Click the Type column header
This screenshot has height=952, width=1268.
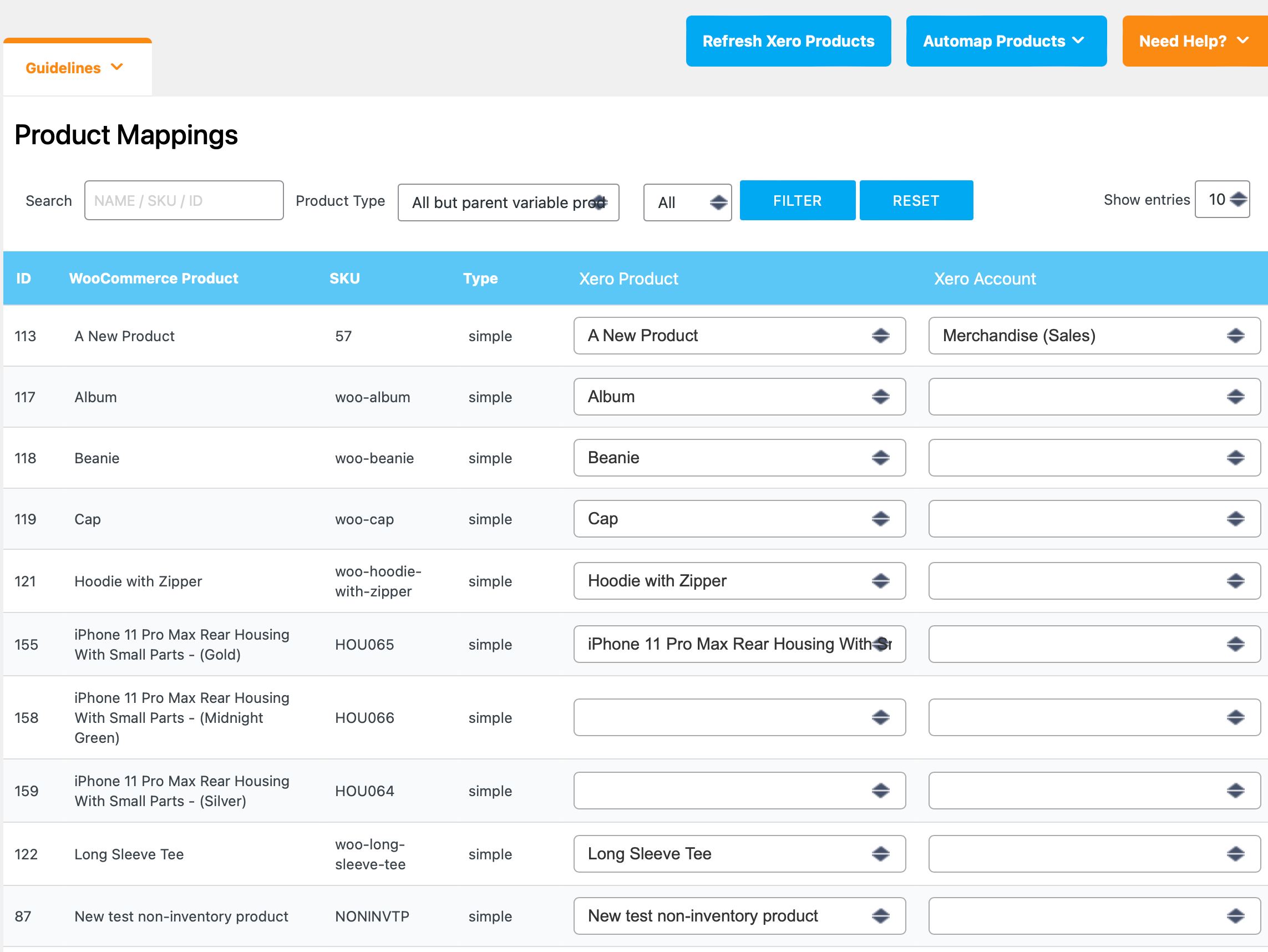point(480,278)
